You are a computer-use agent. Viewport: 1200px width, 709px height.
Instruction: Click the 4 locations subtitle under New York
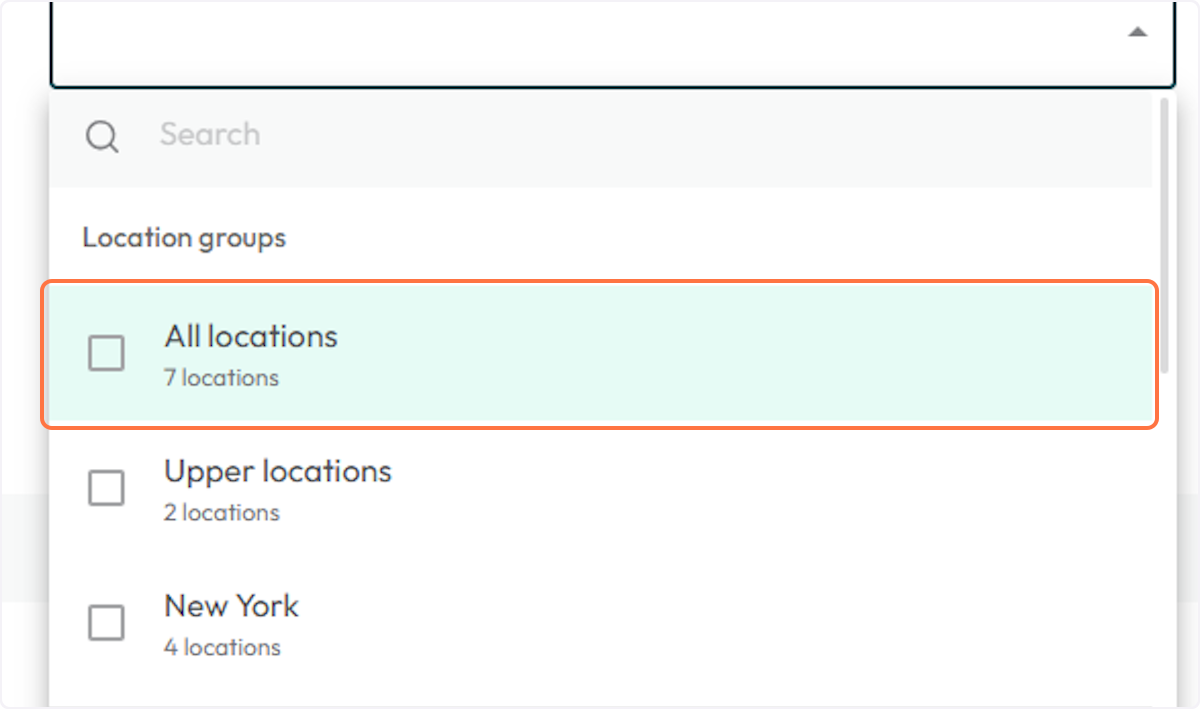[x=223, y=648]
